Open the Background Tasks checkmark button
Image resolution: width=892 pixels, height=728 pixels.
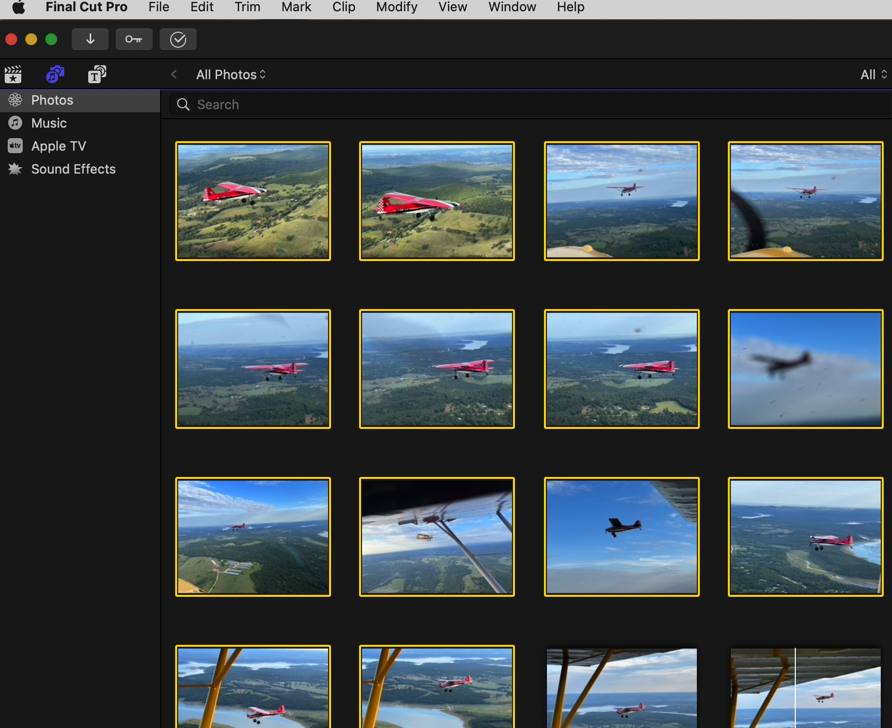pos(178,39)
